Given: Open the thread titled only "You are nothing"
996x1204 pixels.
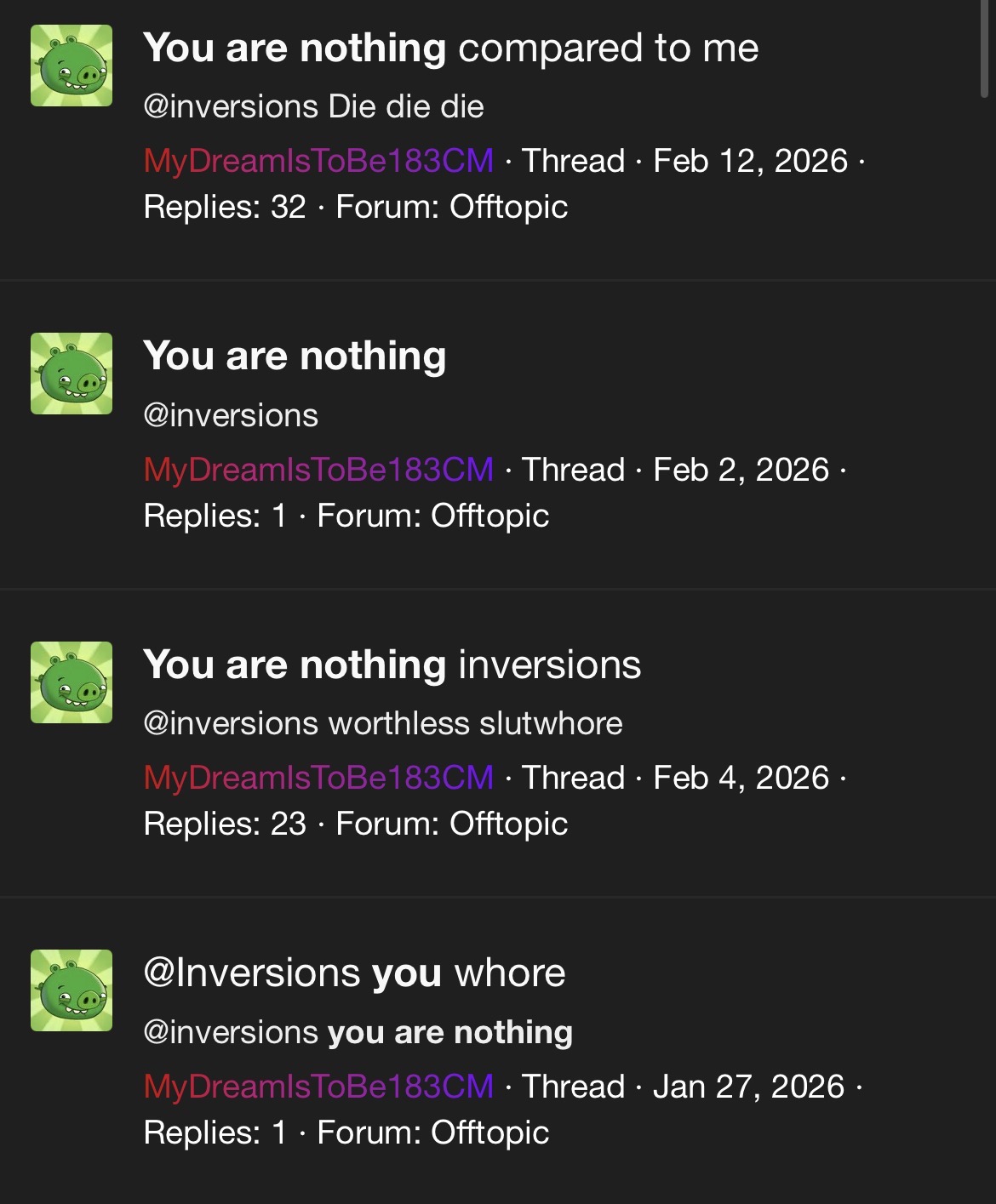Looking at the screenshot, I should click(x=295, y=357).
